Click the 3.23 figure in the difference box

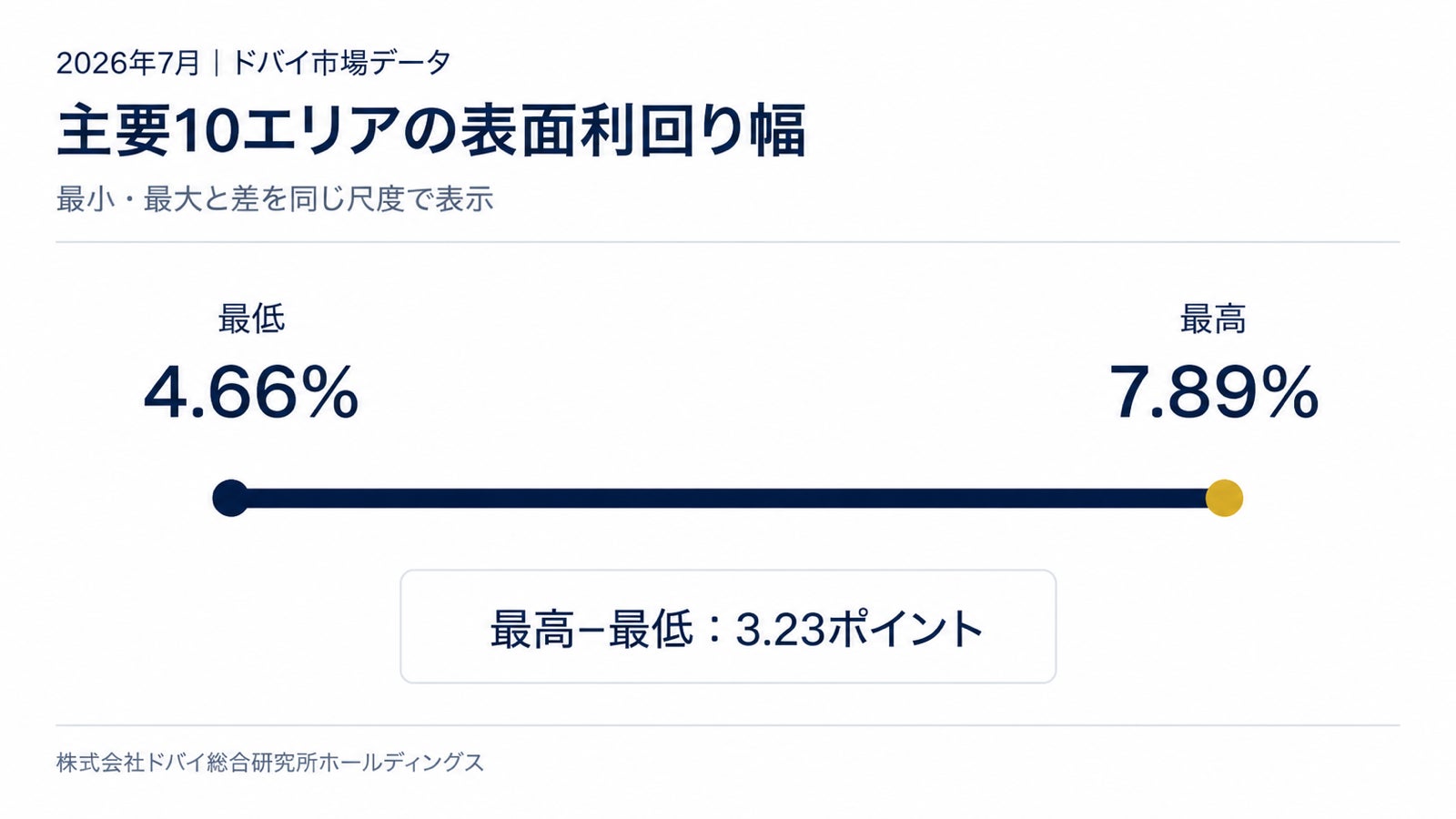pyautogui.click(x=780, y=629)
